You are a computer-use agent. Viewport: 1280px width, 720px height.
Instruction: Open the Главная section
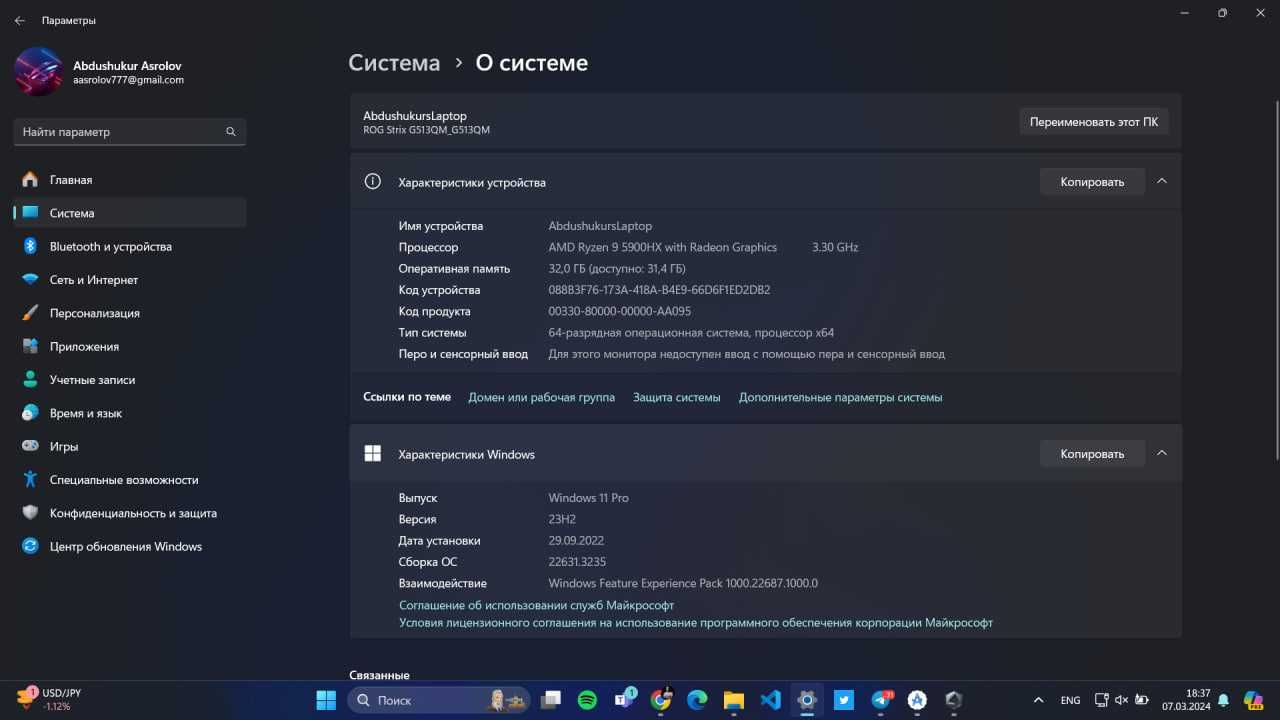point(130,180)
